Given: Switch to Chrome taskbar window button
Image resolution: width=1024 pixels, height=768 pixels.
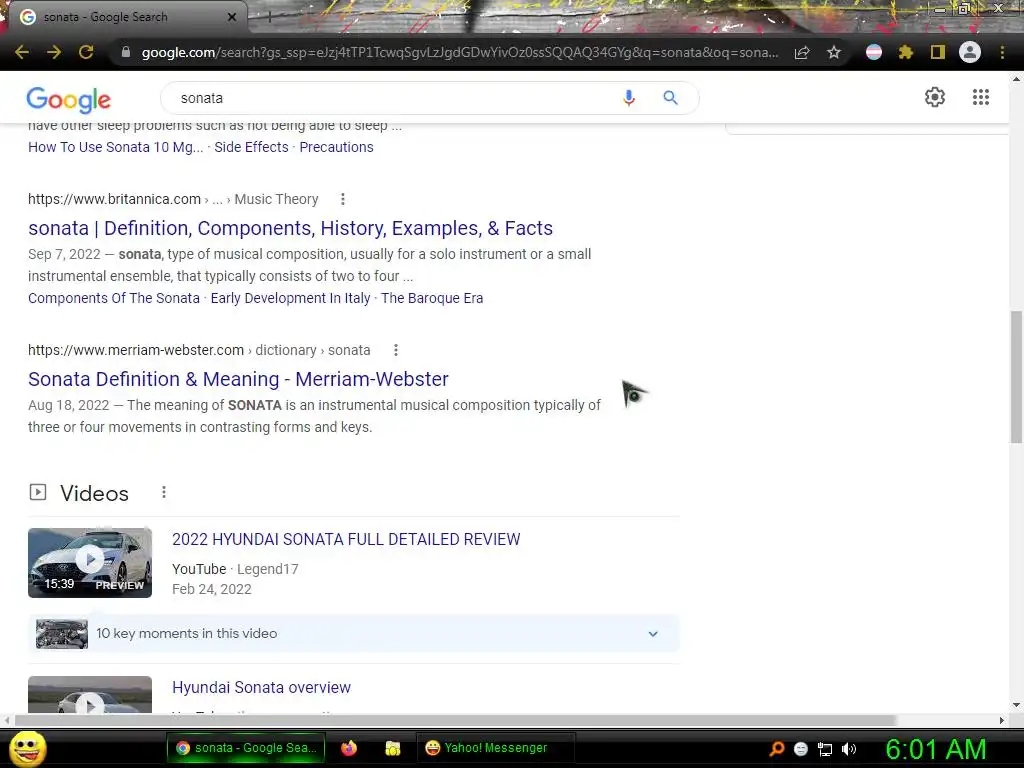Looking at the screenshot, I should [246, 748].
